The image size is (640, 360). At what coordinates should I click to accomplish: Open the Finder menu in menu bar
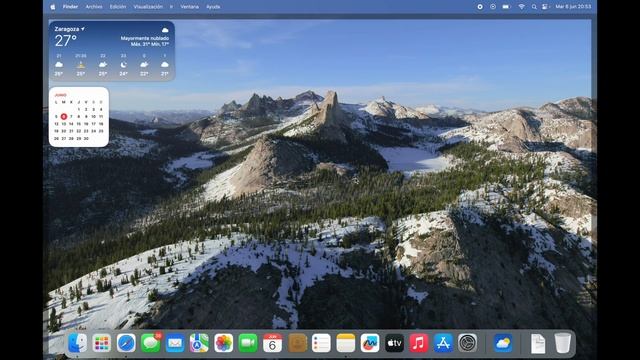pos(70,7)
